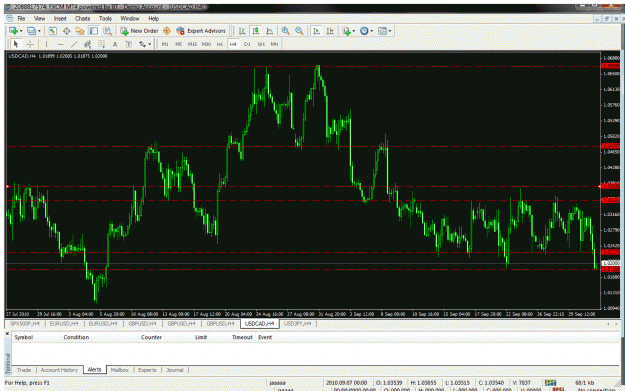Switch chart to M5 timeframe
625x391 pixels.
(179, 44)
